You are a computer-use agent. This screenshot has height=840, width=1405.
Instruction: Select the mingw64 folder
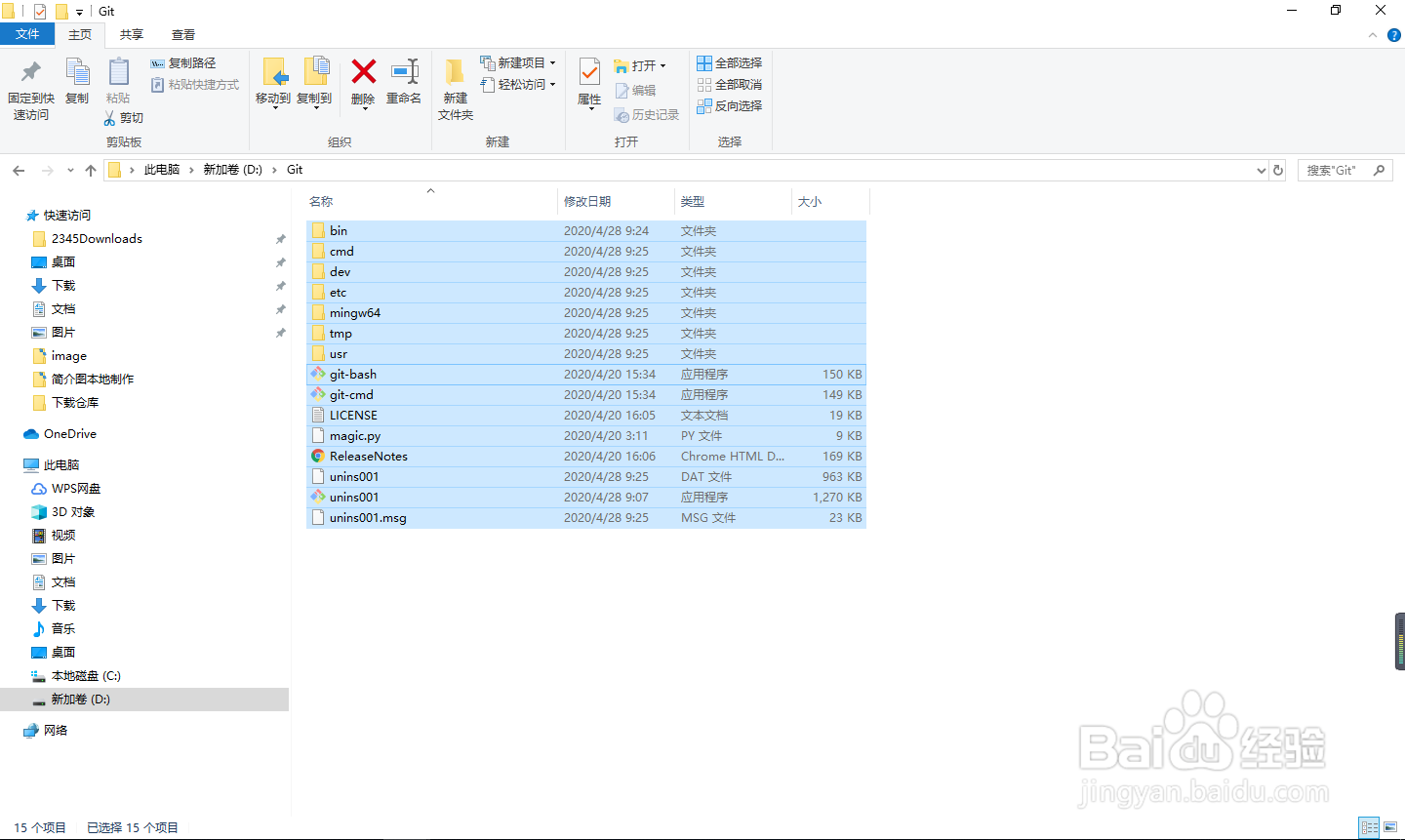coord(586,313)
